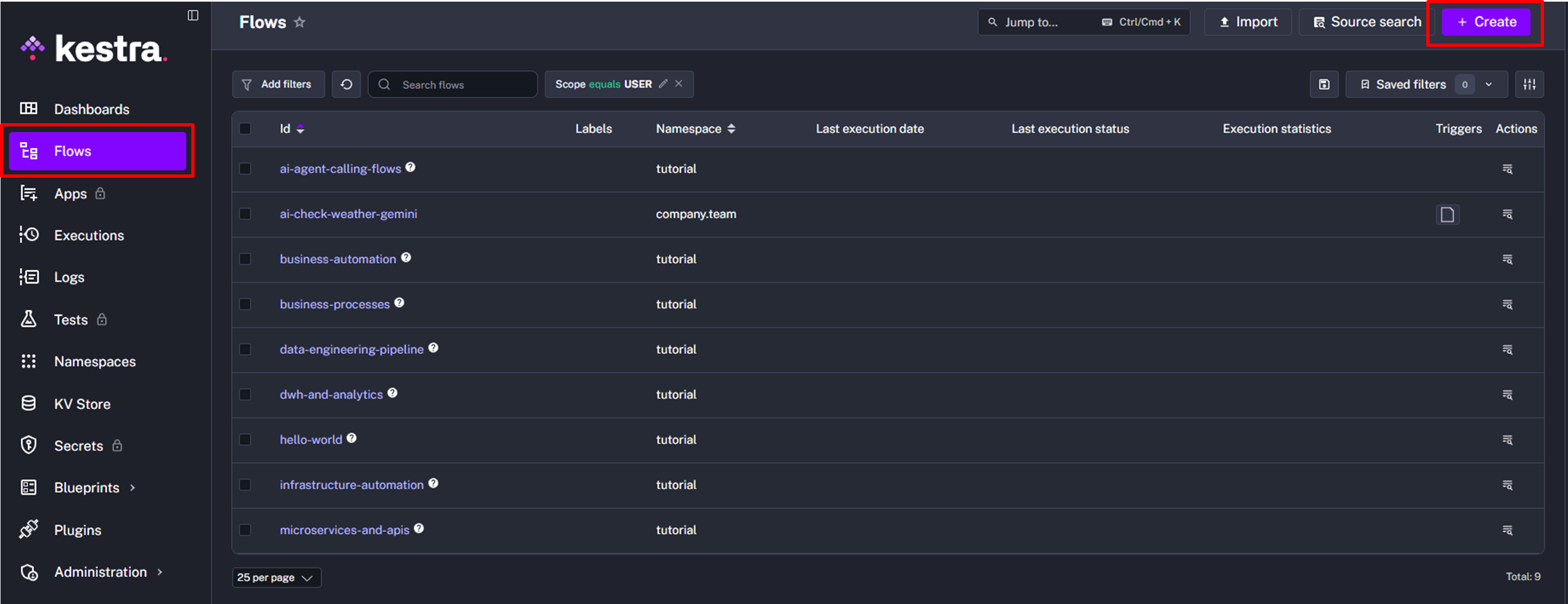Image resolution: width=1568 pixels, height=604 pixels.
Task: Tick the checkbox for microservices-and-apis
Action: (245, 530)
